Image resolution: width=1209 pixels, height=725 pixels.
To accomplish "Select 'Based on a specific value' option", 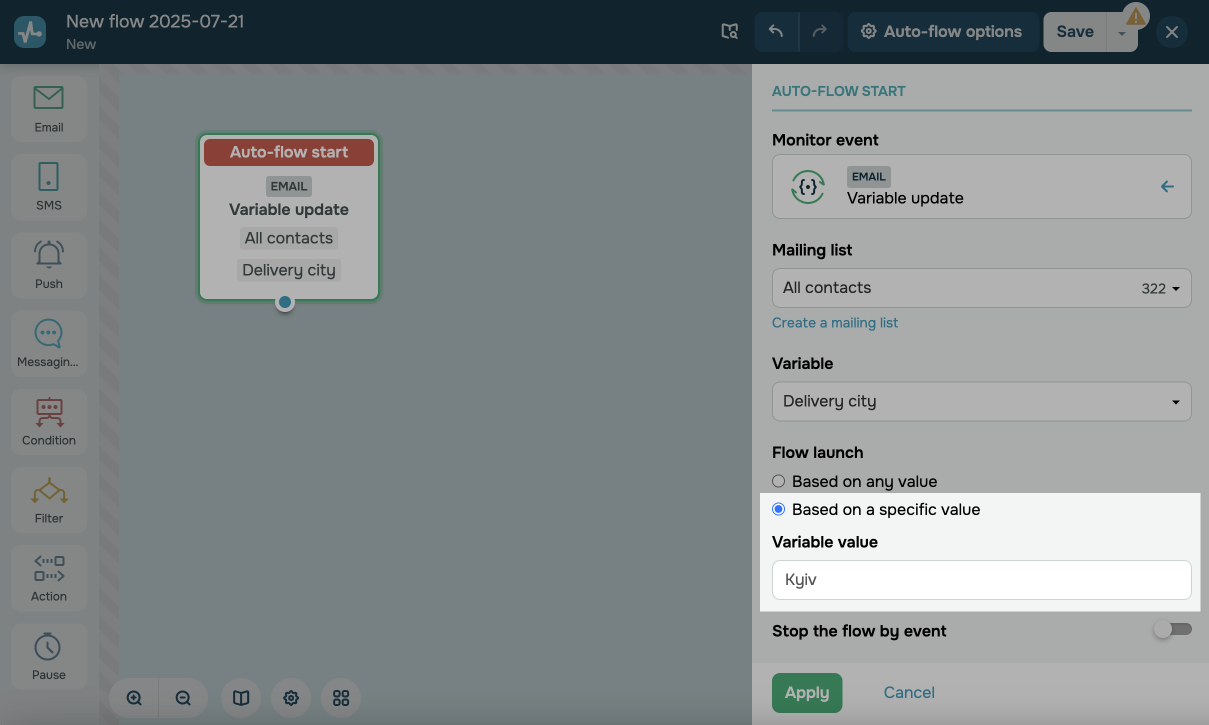I will pos(779,510).
